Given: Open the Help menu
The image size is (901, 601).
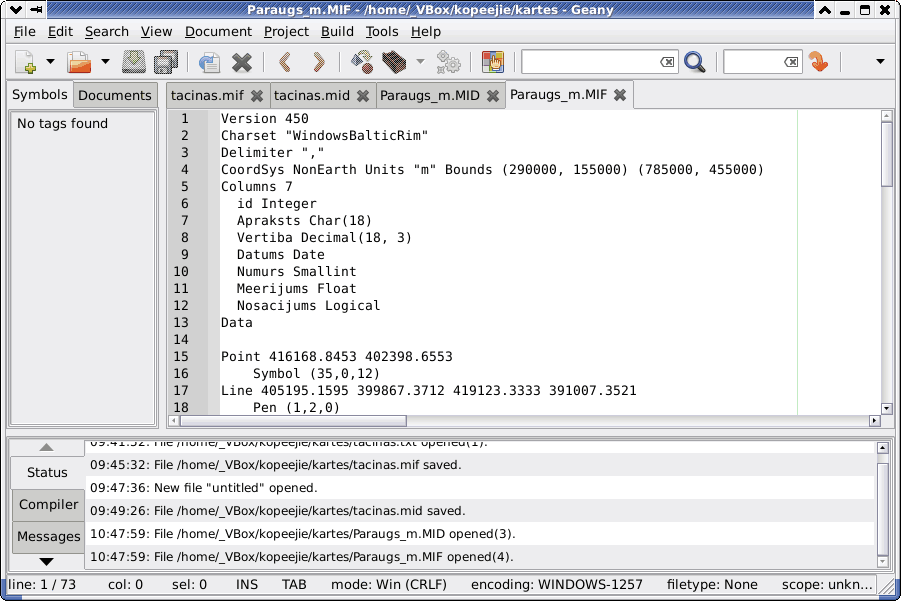Looking at the screenshot, I should 426,32.
